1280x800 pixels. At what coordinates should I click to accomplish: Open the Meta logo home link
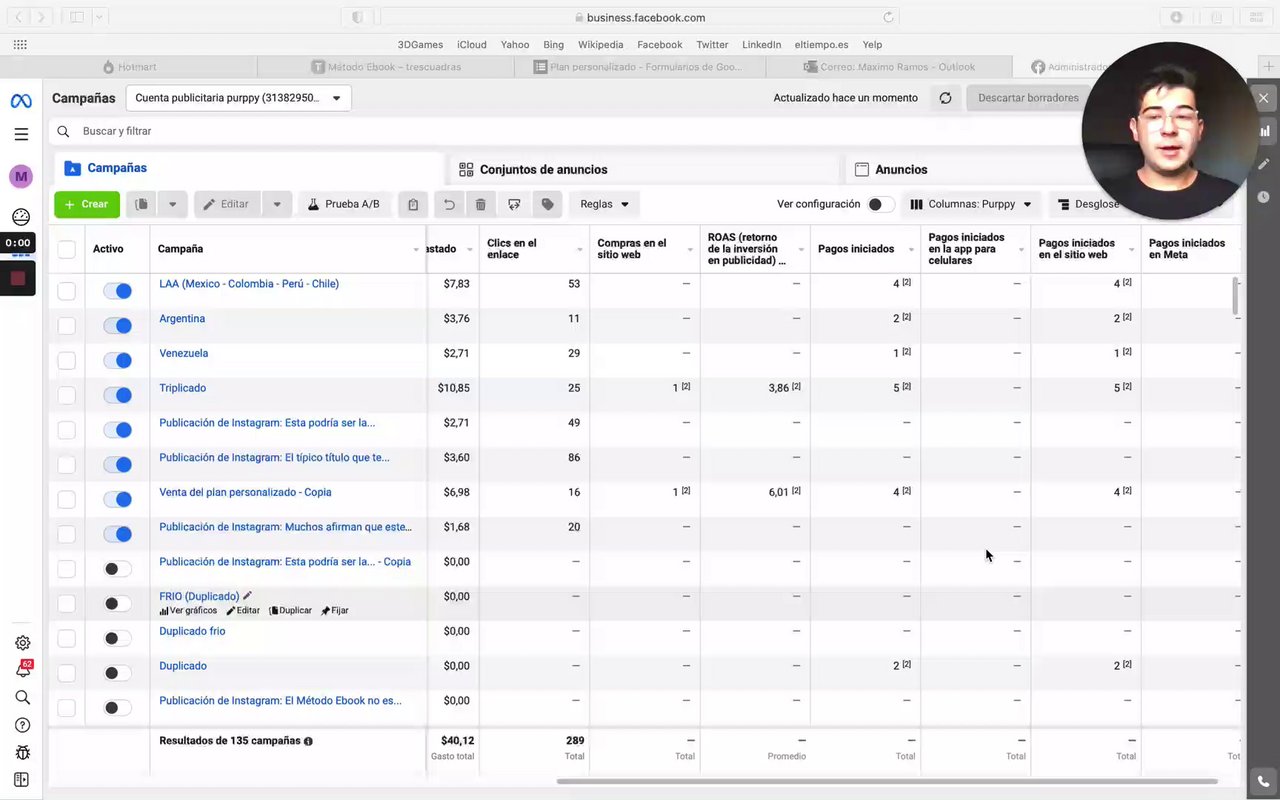click(x=21, y=101)
